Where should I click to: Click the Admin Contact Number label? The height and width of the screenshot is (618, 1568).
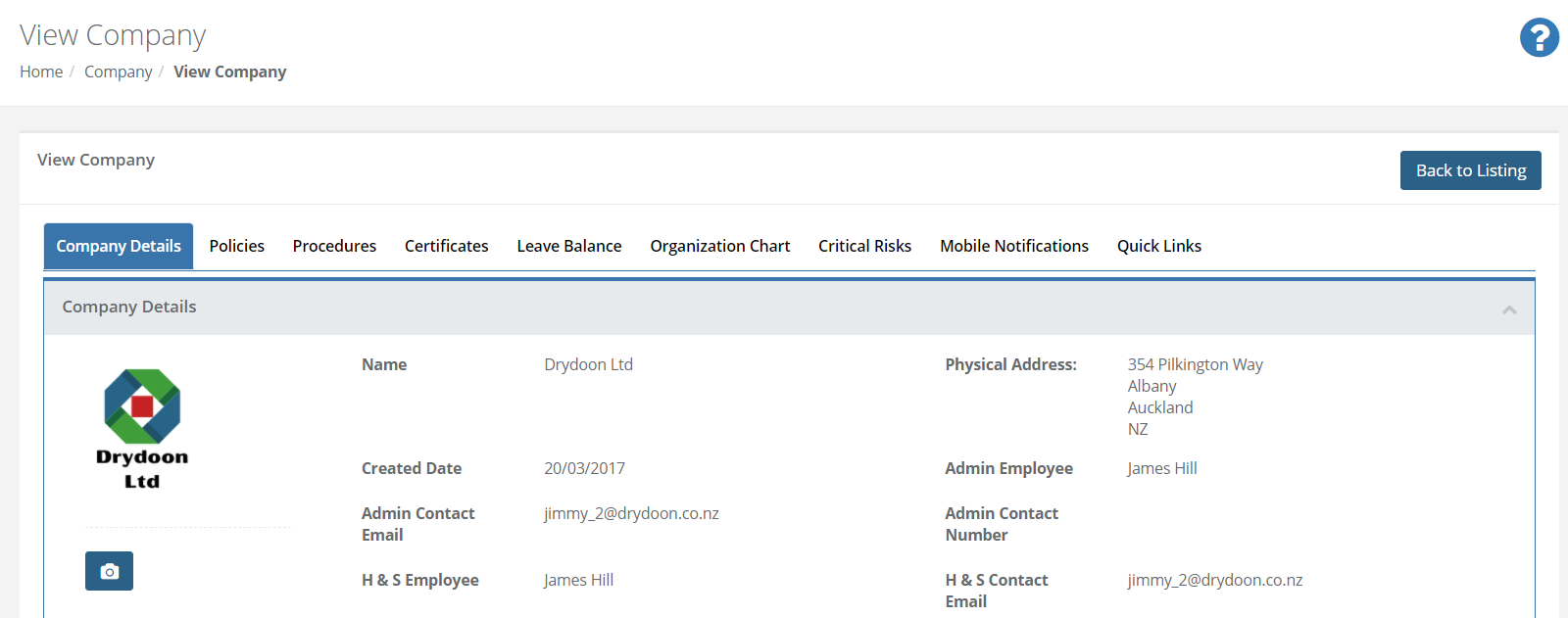[x=1002, y=524]
